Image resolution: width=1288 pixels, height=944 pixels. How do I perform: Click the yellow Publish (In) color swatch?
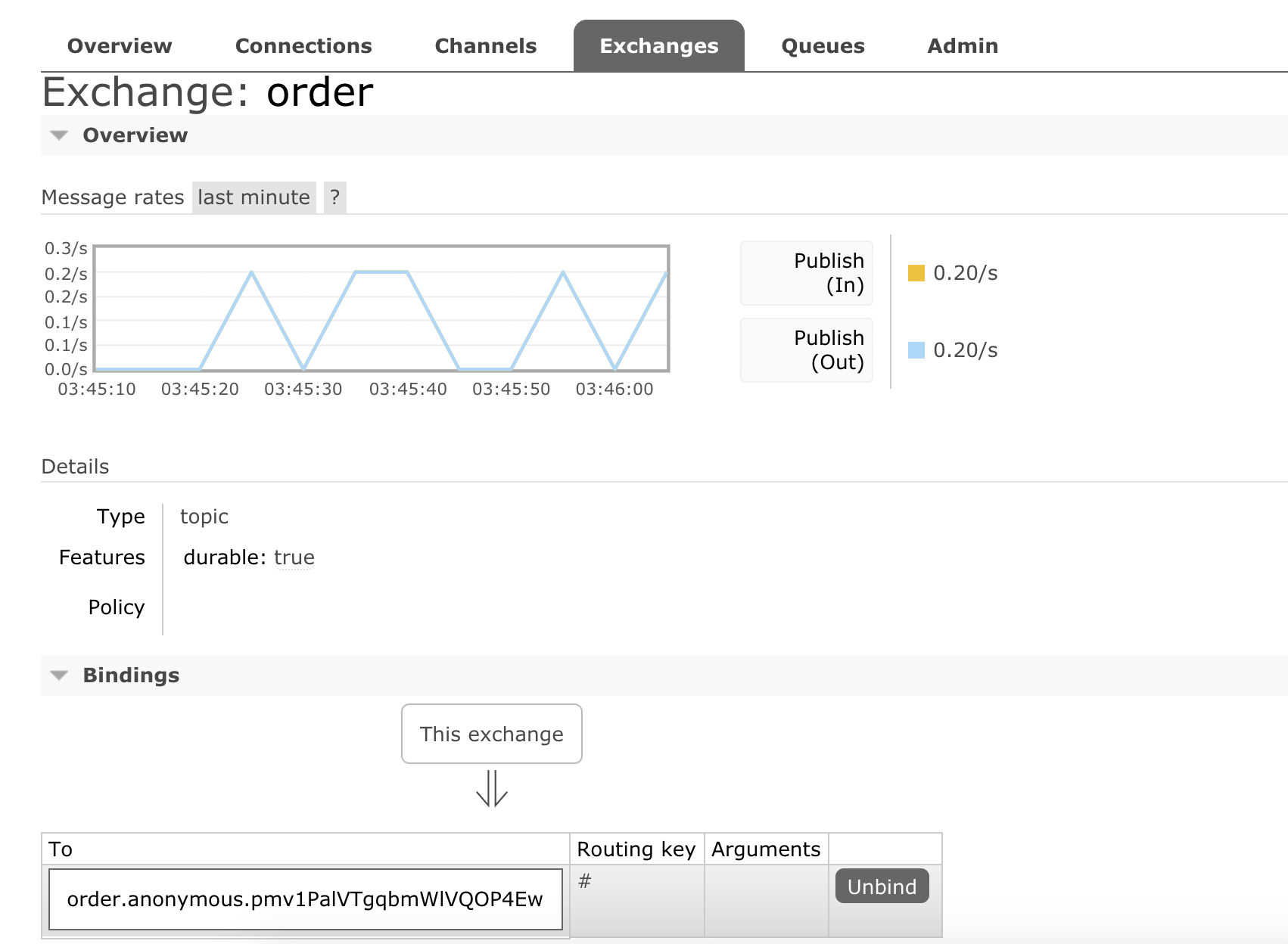(x=916, y=273)
